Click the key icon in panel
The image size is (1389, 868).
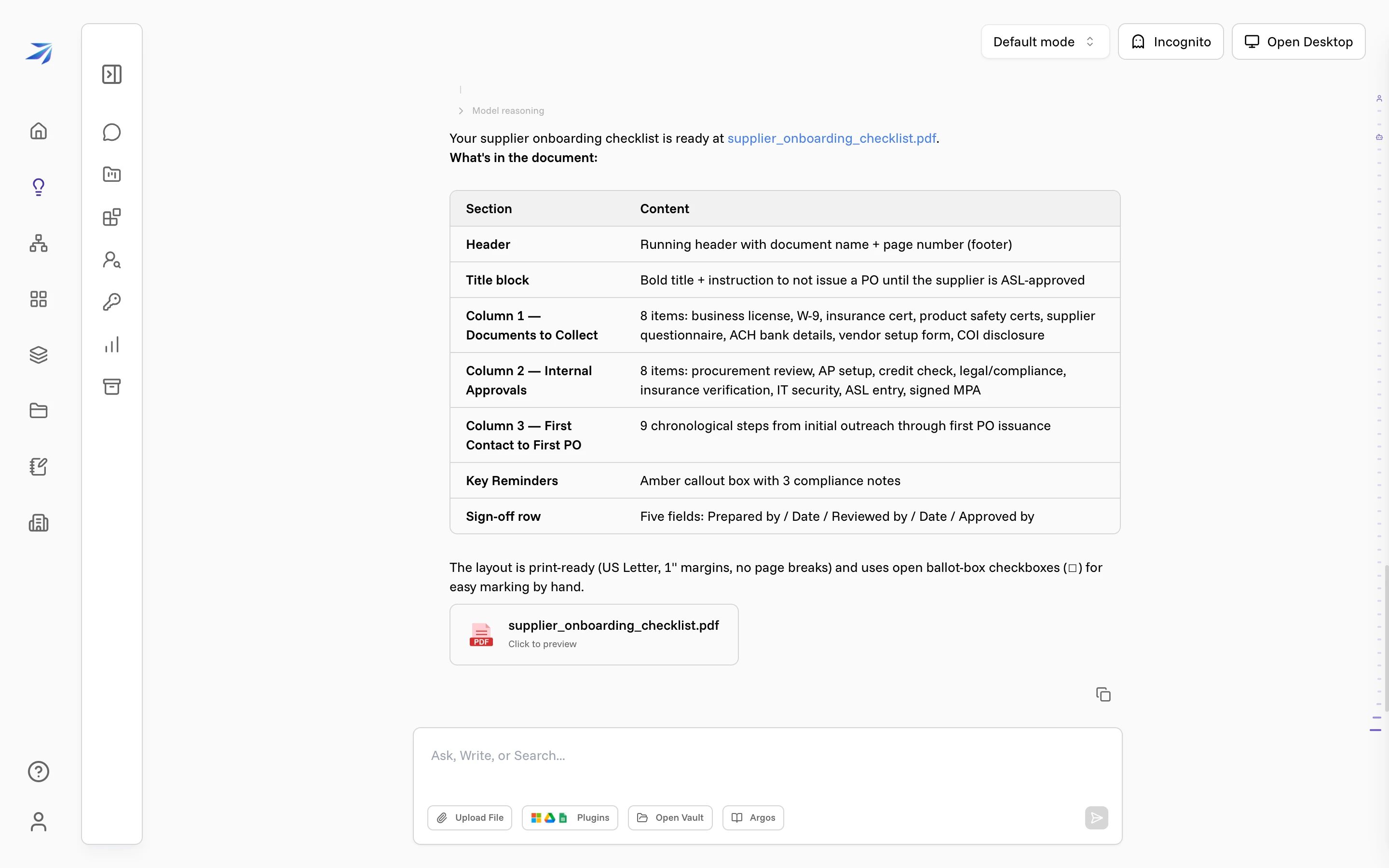(x=112, y=302)
